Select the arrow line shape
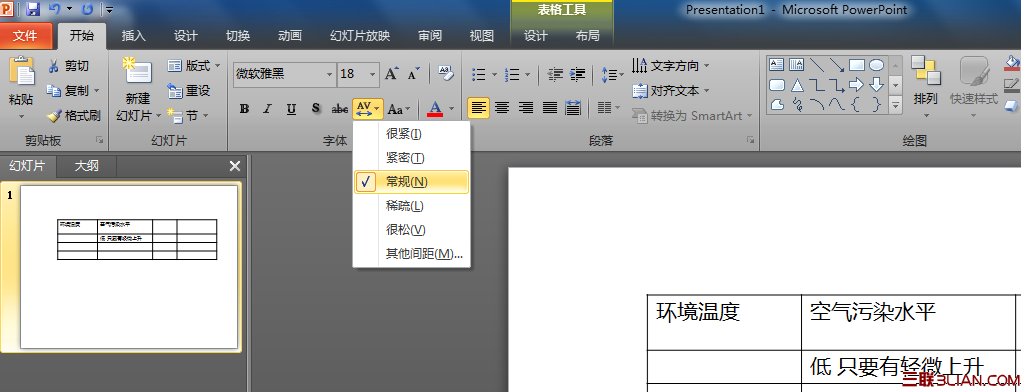 click(x=837, y=65)
